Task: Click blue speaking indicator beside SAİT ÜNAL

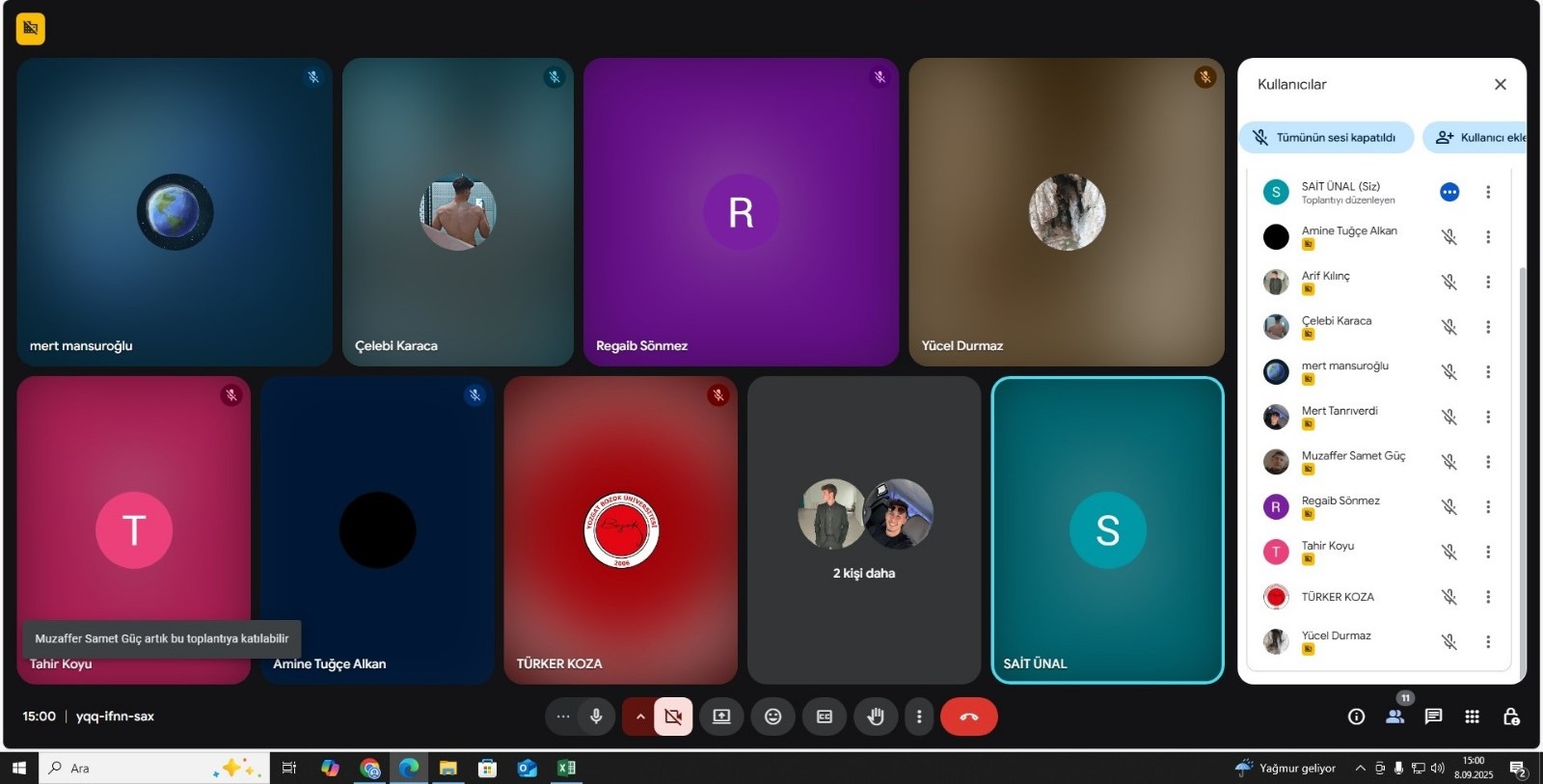Action: (x=1448, y=192)
